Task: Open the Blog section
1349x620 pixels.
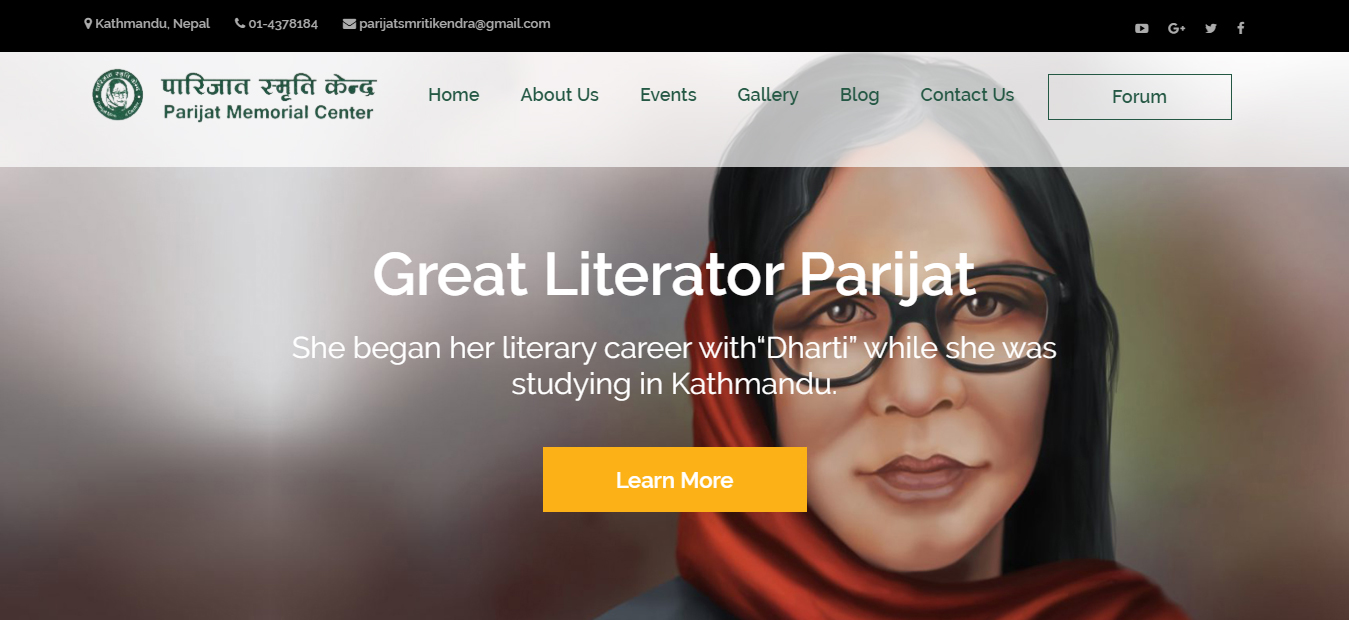Action: tap(859, 95)
